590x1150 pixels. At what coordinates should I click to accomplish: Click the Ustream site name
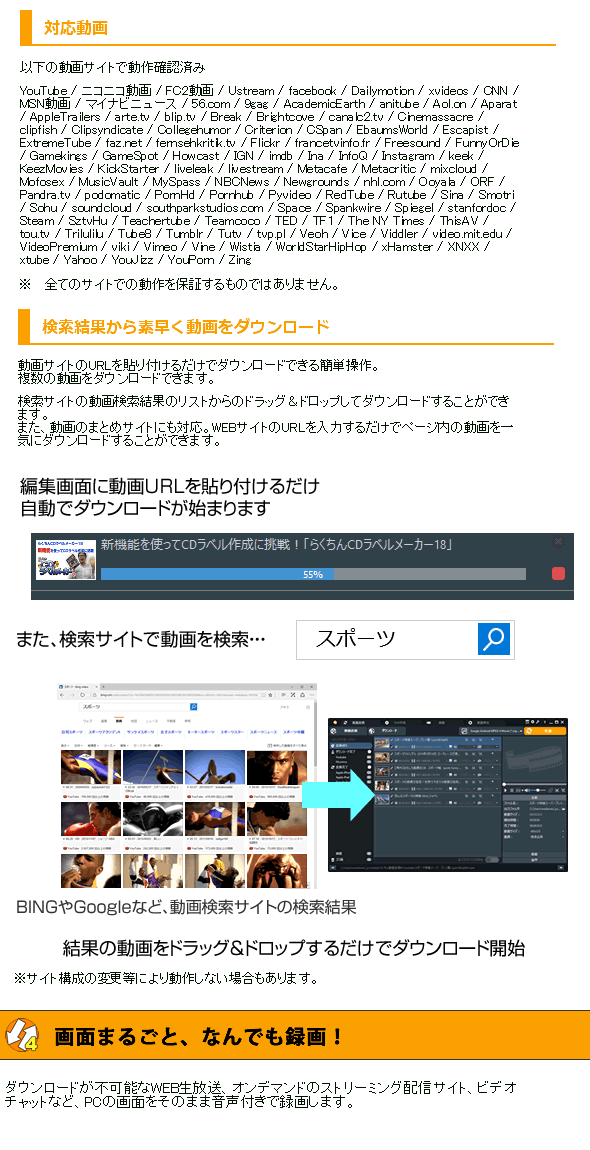251,91
